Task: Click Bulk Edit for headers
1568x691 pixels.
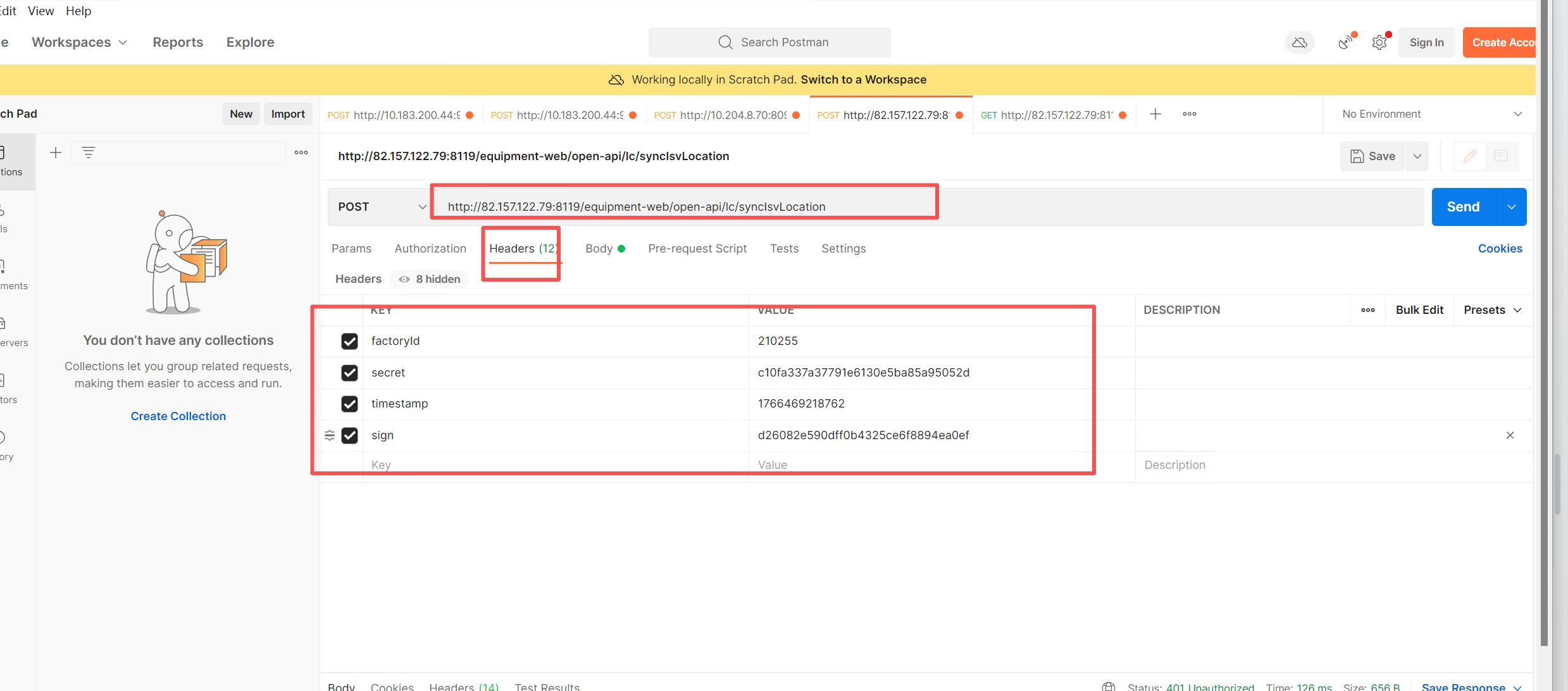Action: click(x=1419, y=310)
